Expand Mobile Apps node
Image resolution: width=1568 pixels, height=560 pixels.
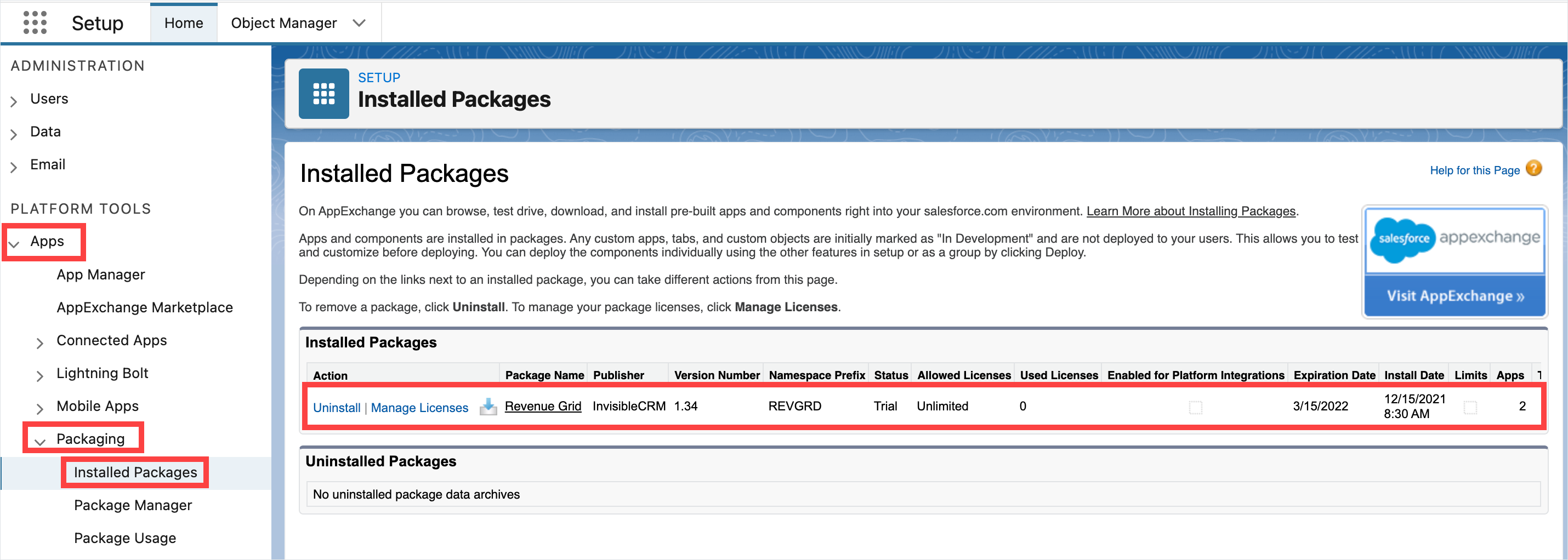(40, 409)
